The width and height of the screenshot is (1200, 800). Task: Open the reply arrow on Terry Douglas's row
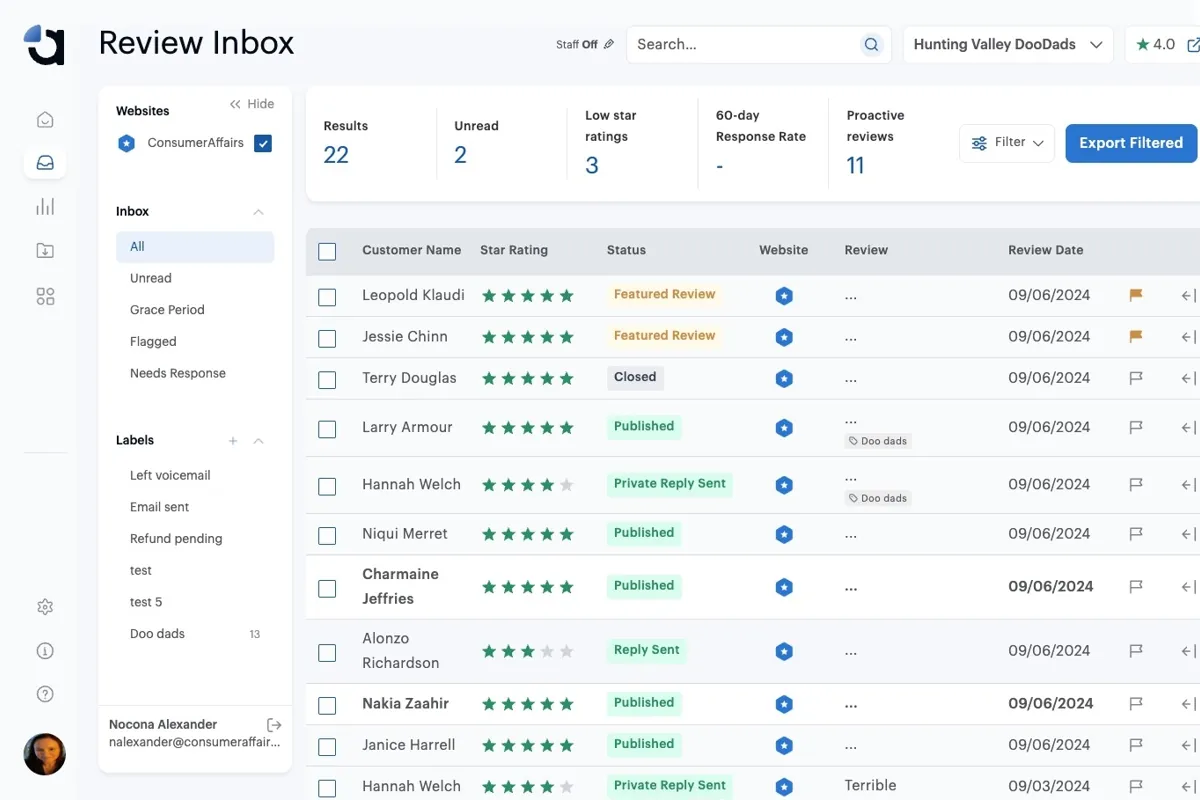pyautogui.click(x=1188, y=378)
